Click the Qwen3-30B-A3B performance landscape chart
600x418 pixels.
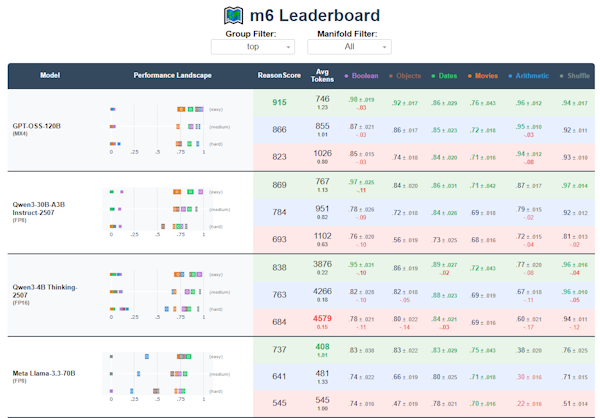(x=165, y=212)
